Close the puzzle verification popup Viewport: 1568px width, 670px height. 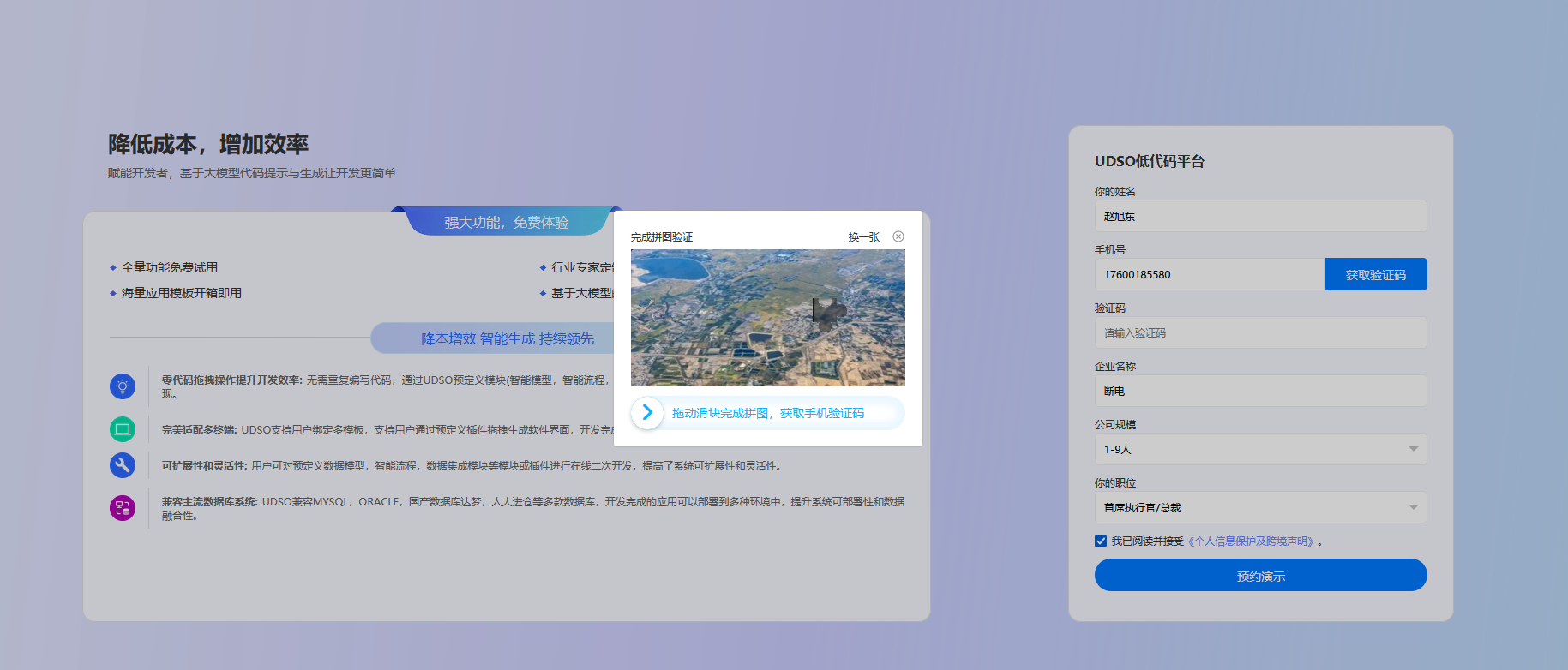[898, 236]
